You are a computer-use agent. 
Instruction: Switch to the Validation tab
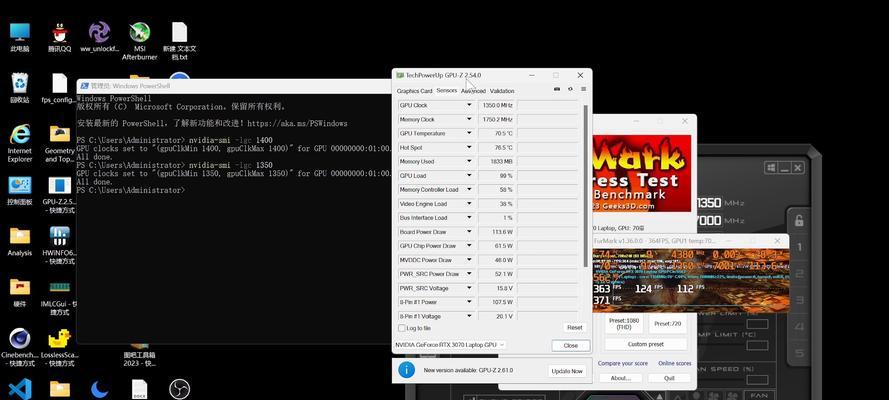[502, 91]
